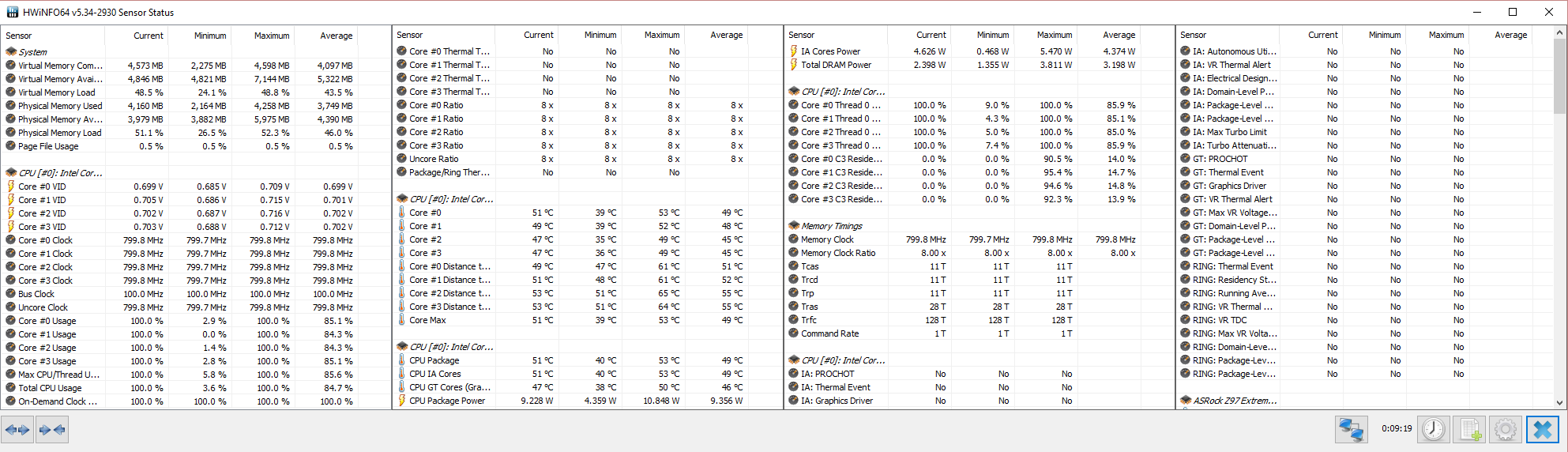
Task: Start logging with the spreadsheet plus icon
Action: pyautogui.click(x=1470, y=429)
